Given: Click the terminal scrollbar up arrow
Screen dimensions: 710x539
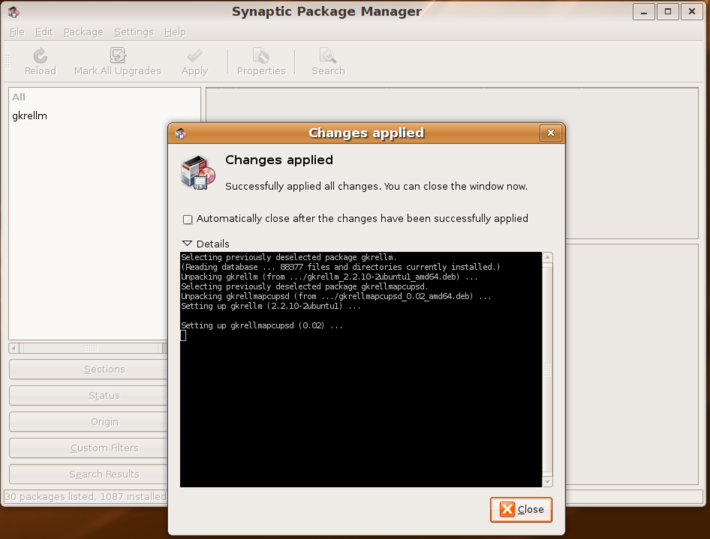Looking at the screenshot, I should tap(547, 257).
